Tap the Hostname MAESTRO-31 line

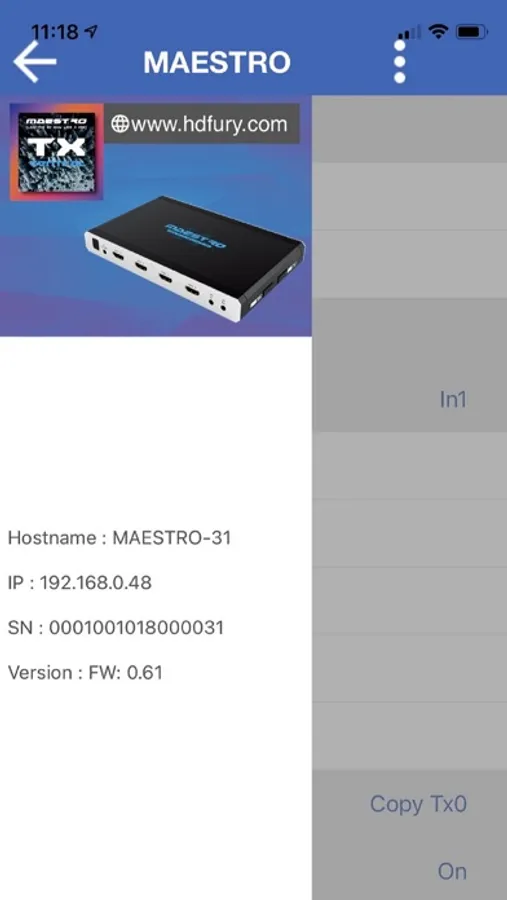(119, 538)
